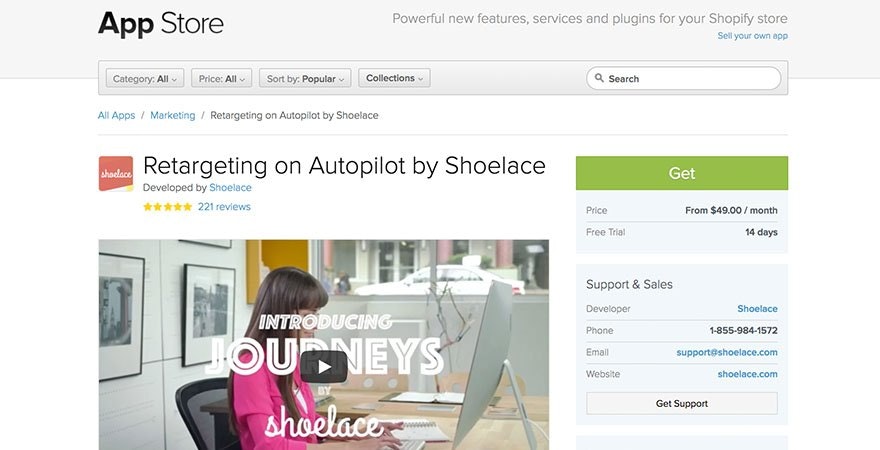Click the five-star rating icons
880x450 pixels.
coord(167,206)
